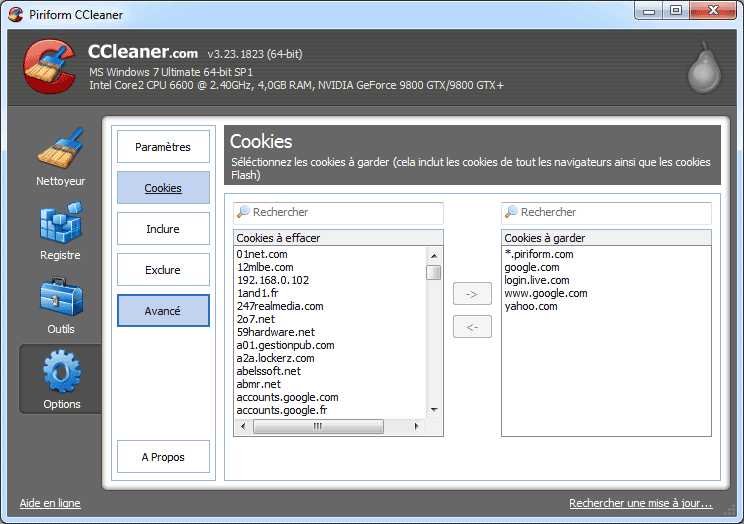Move cookie back with <- button

click(x=472, y=327)
